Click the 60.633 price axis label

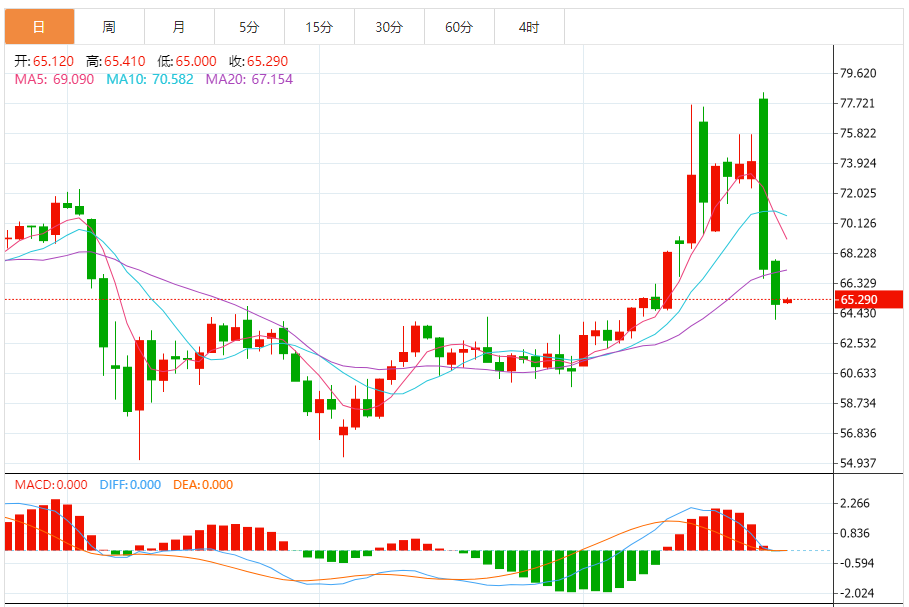[858, 373]
